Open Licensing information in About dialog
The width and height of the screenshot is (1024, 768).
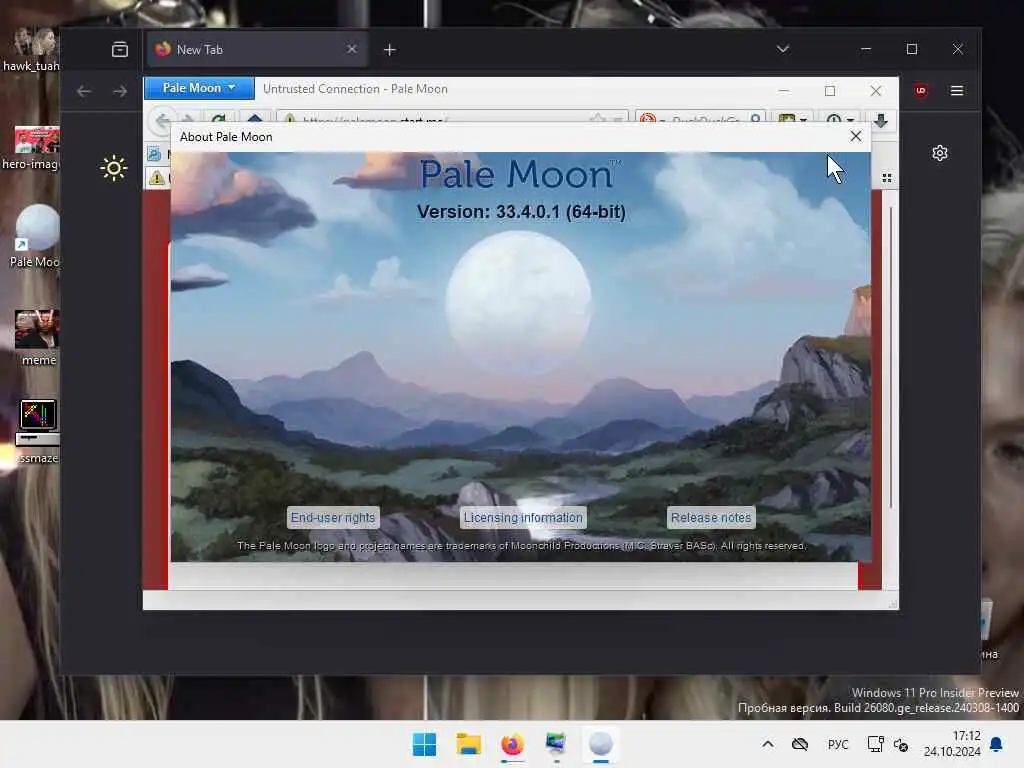click(x=522, y=517)
